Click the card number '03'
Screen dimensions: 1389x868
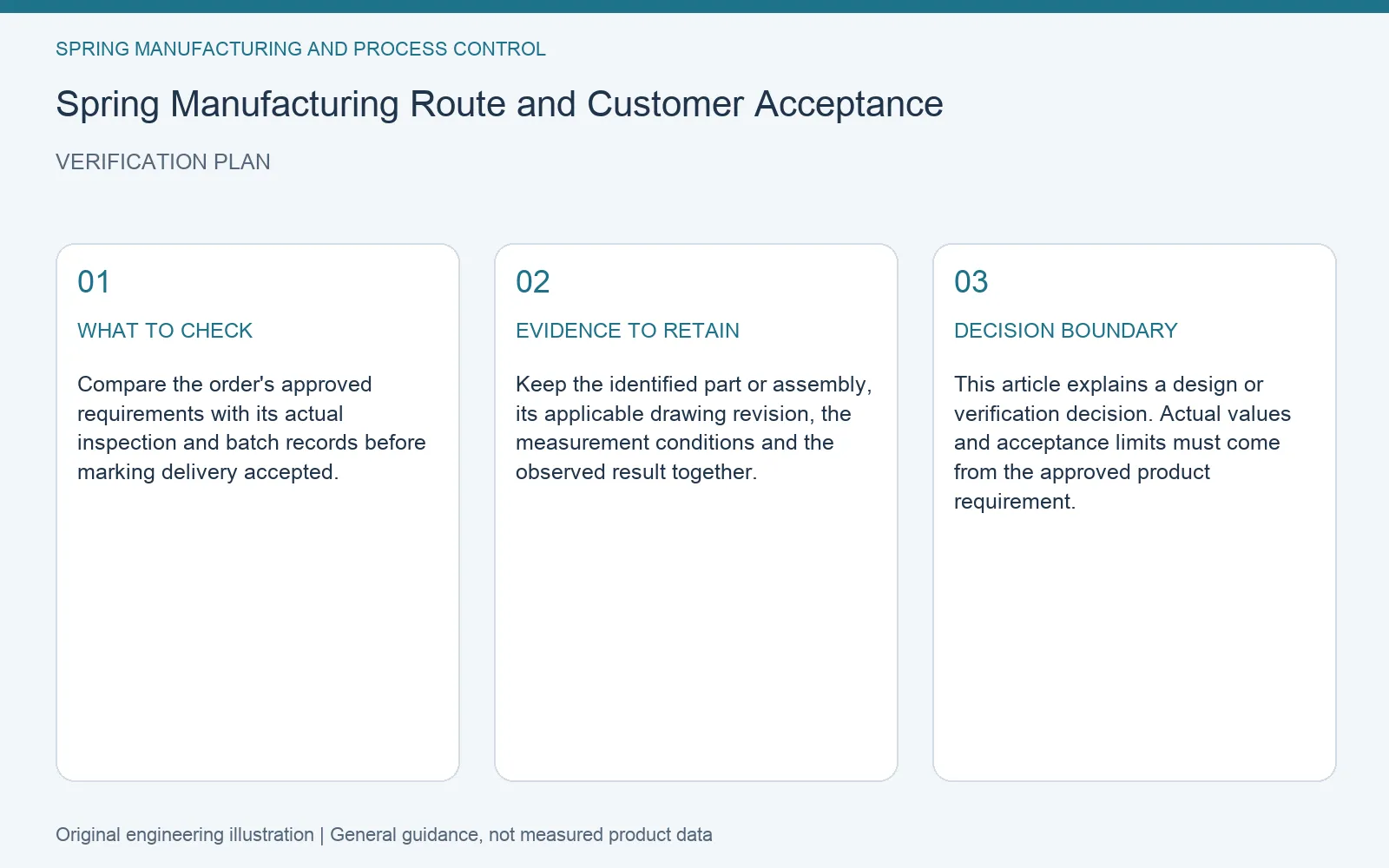971,282
